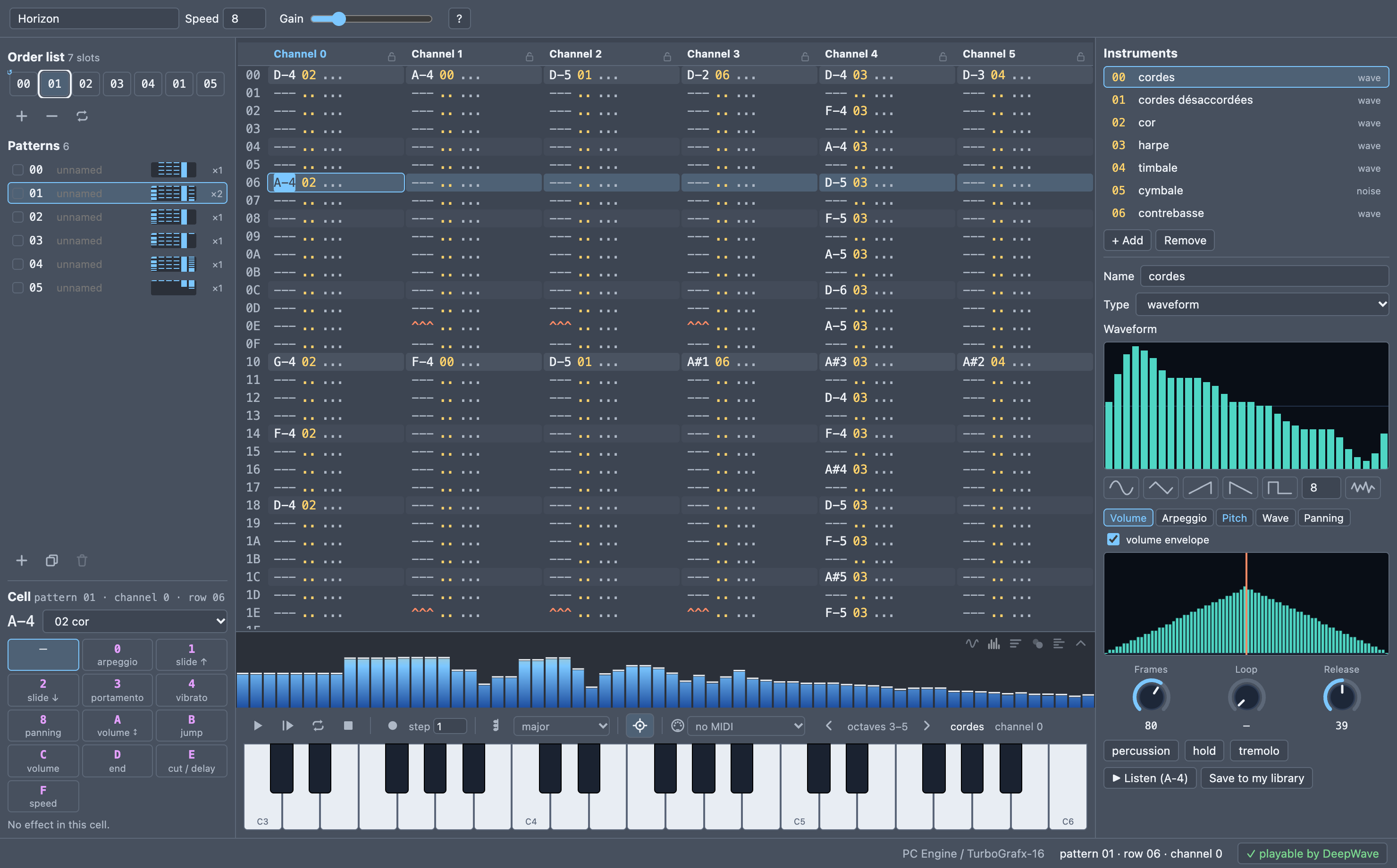The height and width of the screenshot is (868, 1397).
Task: Click the song name field showing Horizon
Action: 93,18
